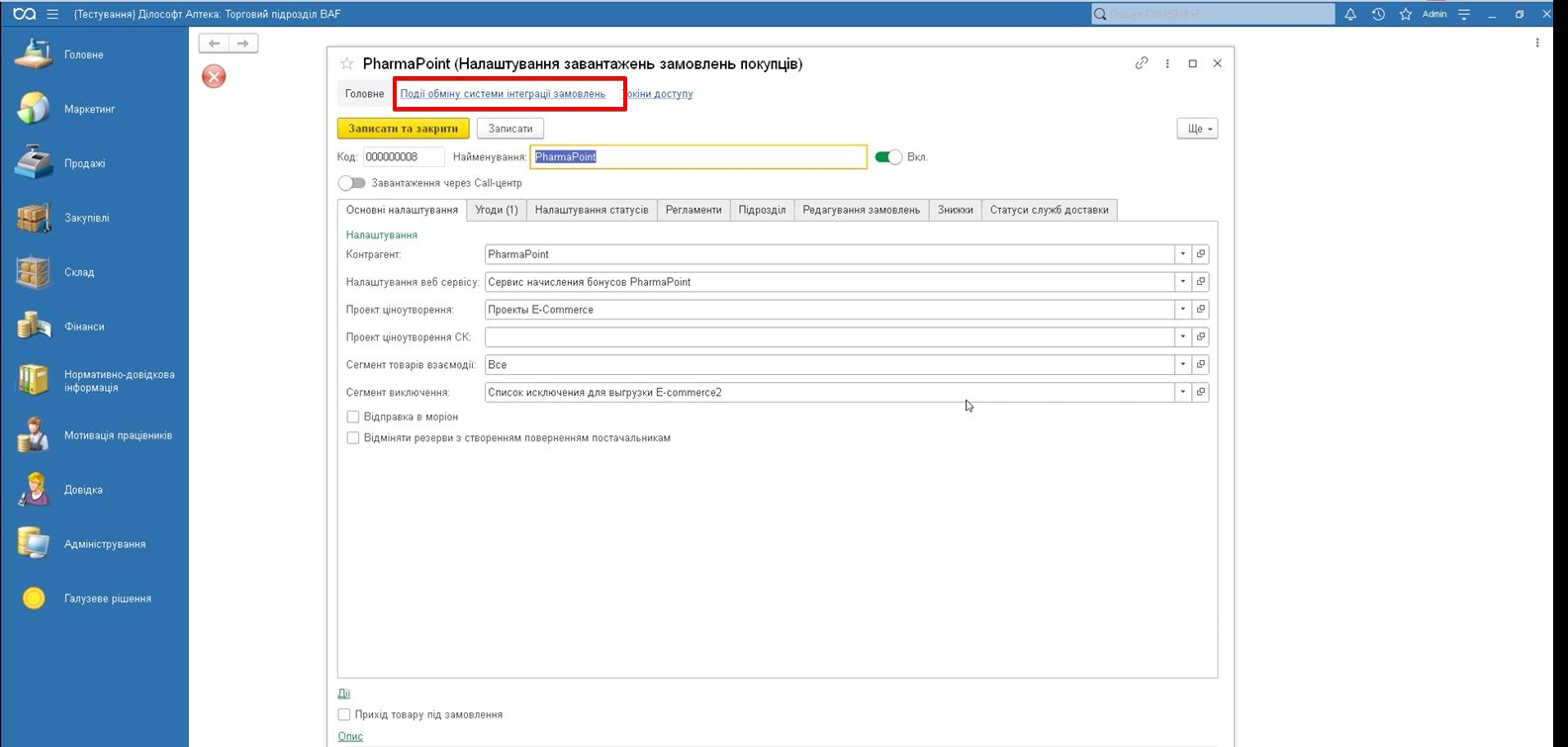Disable the Вкл. toggle switch

888,156
